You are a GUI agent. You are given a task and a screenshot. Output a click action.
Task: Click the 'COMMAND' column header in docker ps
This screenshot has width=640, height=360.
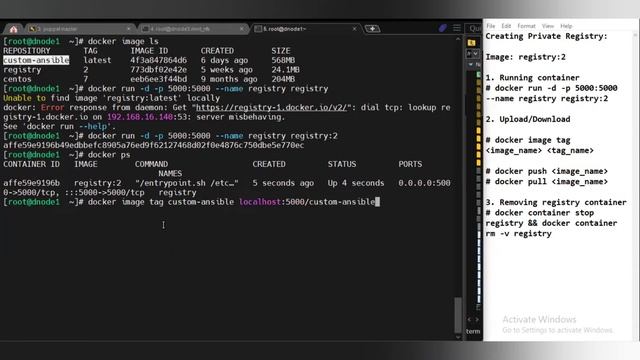151,164
